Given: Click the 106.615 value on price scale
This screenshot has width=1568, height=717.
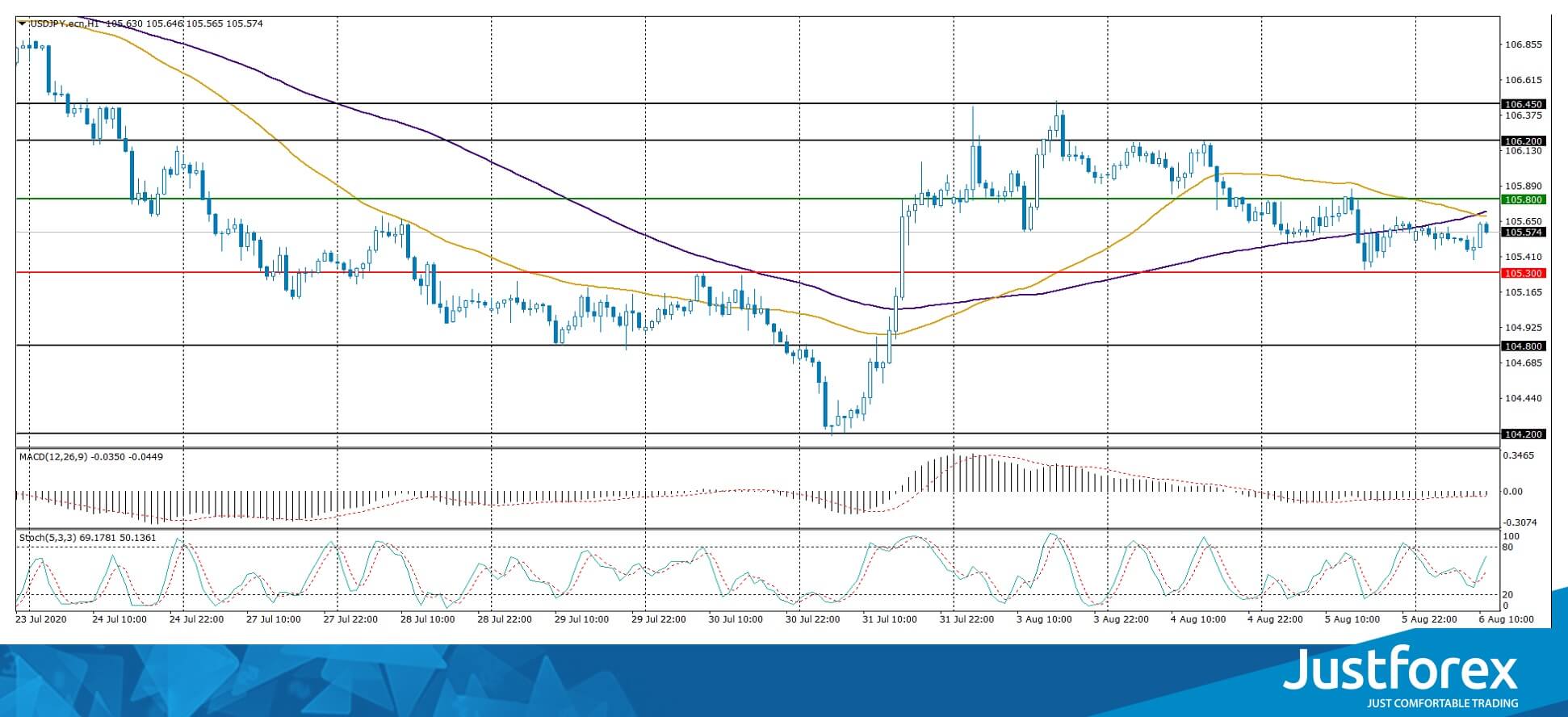Looking at the screenshot, I should tap(1524, 80).
